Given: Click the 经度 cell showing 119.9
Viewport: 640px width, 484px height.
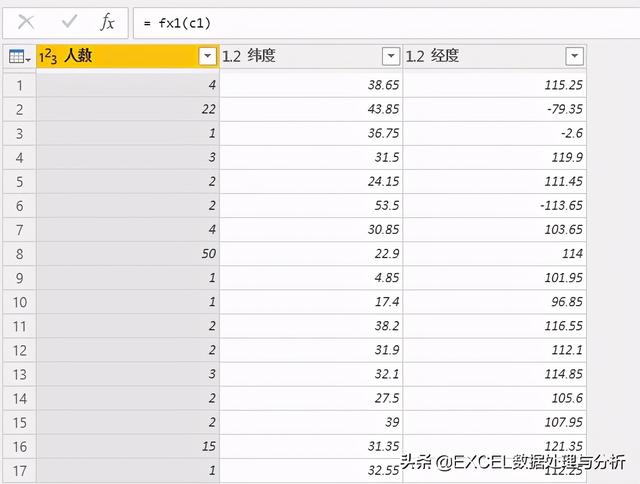Looking at the screenshot, I should [494, 157].
